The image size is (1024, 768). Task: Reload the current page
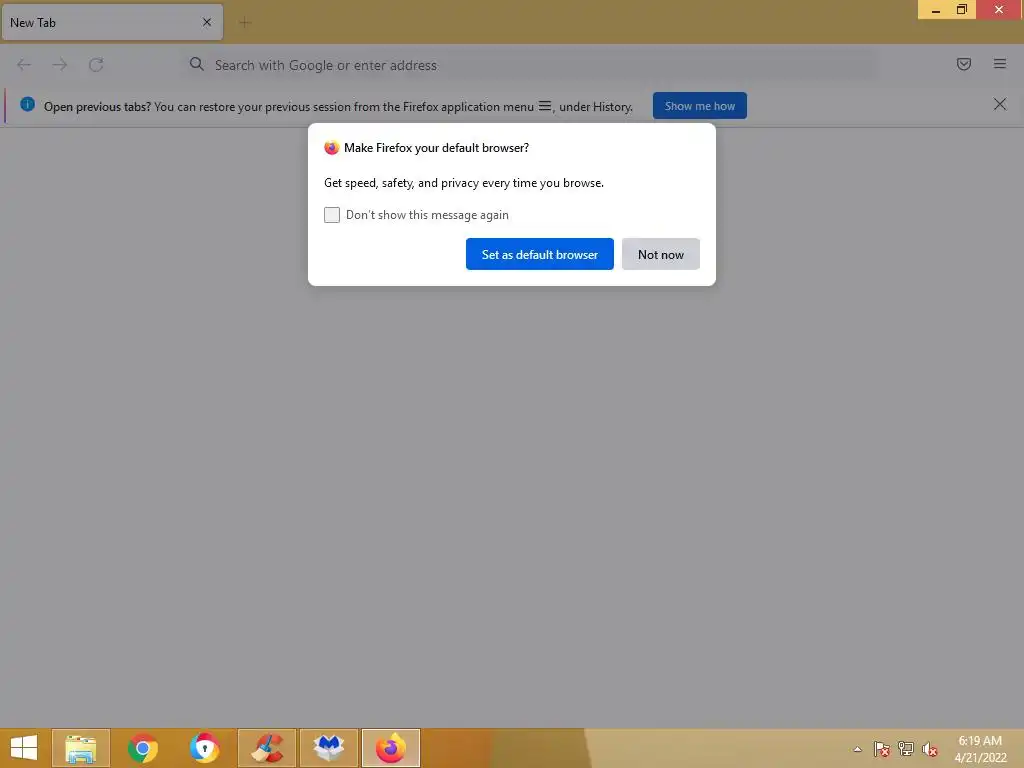[96, 65]
